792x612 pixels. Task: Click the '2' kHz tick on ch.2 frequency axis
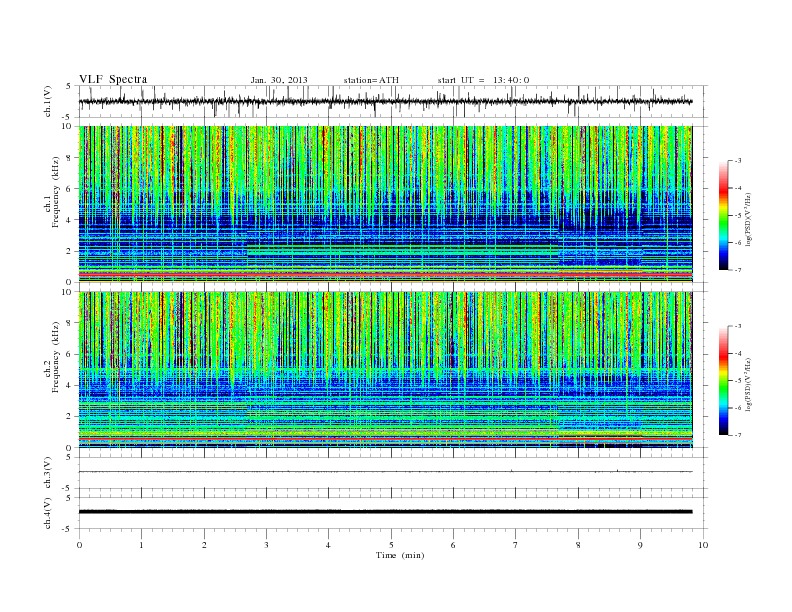tap(70, 417)
